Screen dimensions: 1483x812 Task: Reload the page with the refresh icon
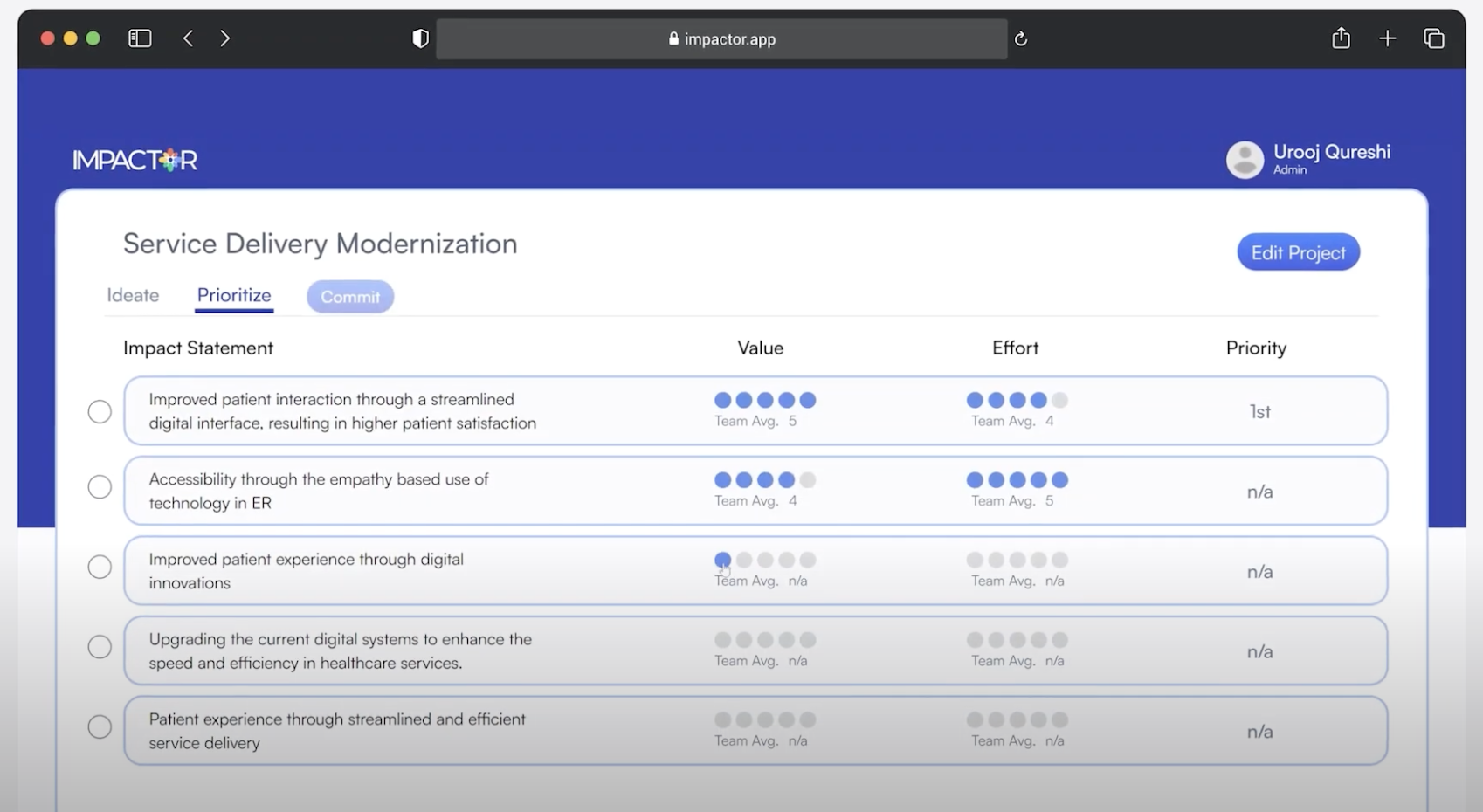click(x=1020, y=38)
